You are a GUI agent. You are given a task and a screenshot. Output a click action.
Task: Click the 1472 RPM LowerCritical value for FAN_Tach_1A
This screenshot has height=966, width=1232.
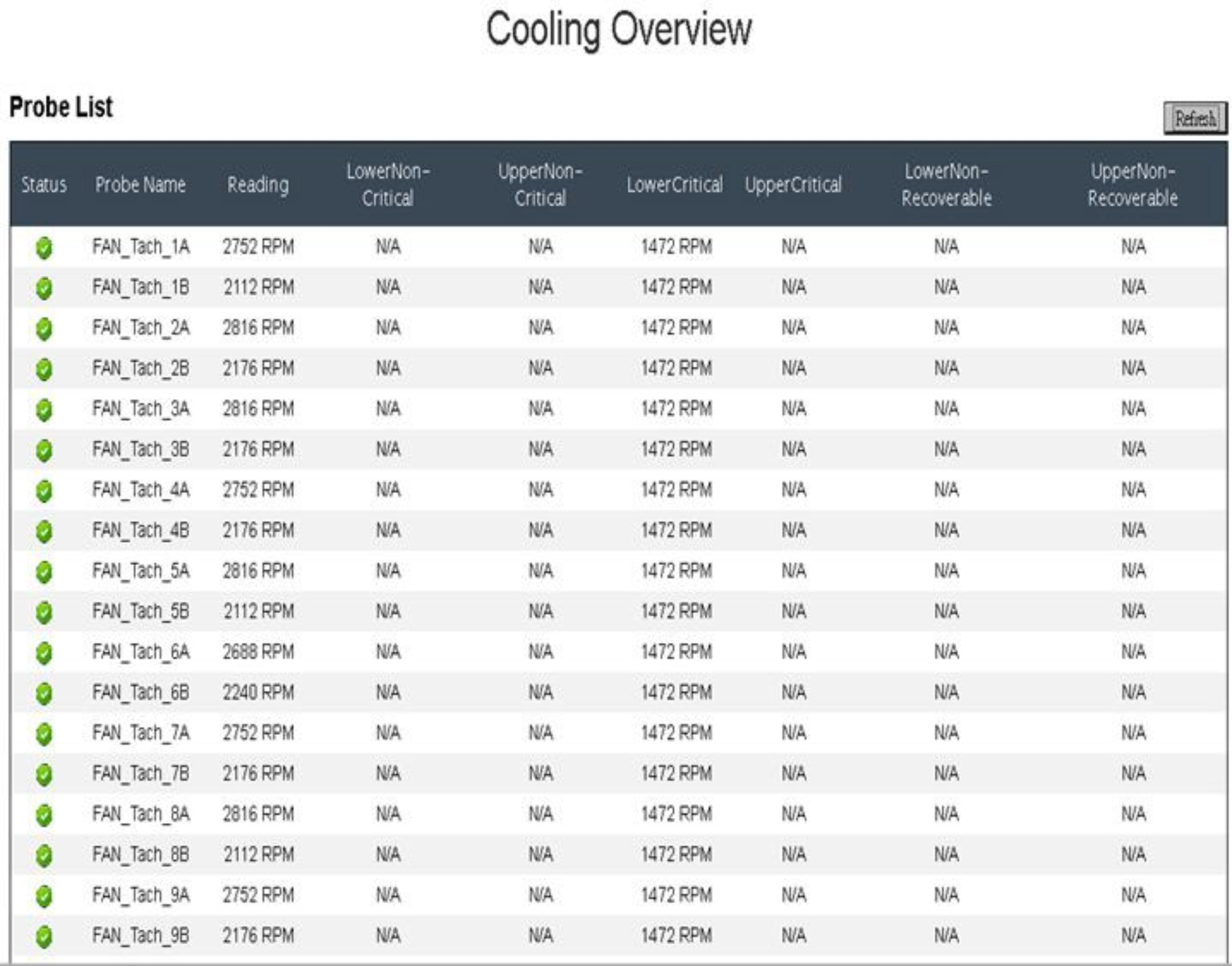677,247
